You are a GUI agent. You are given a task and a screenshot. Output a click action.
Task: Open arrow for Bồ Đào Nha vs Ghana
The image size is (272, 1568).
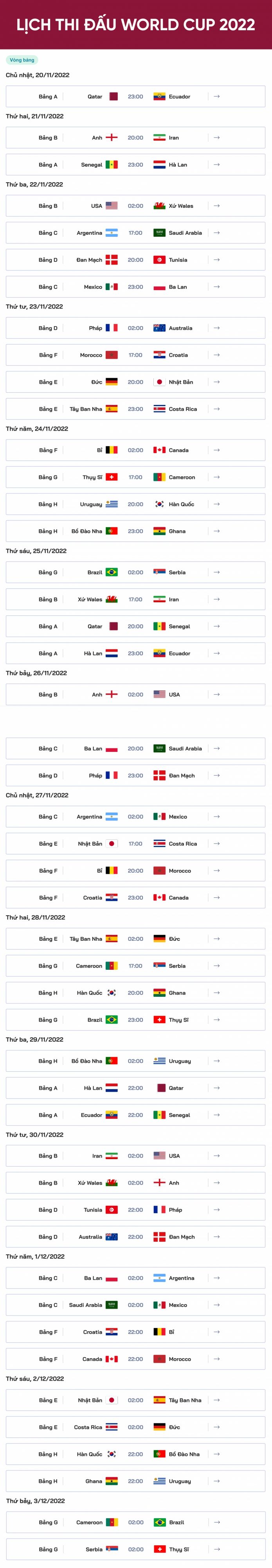(217, 531)
